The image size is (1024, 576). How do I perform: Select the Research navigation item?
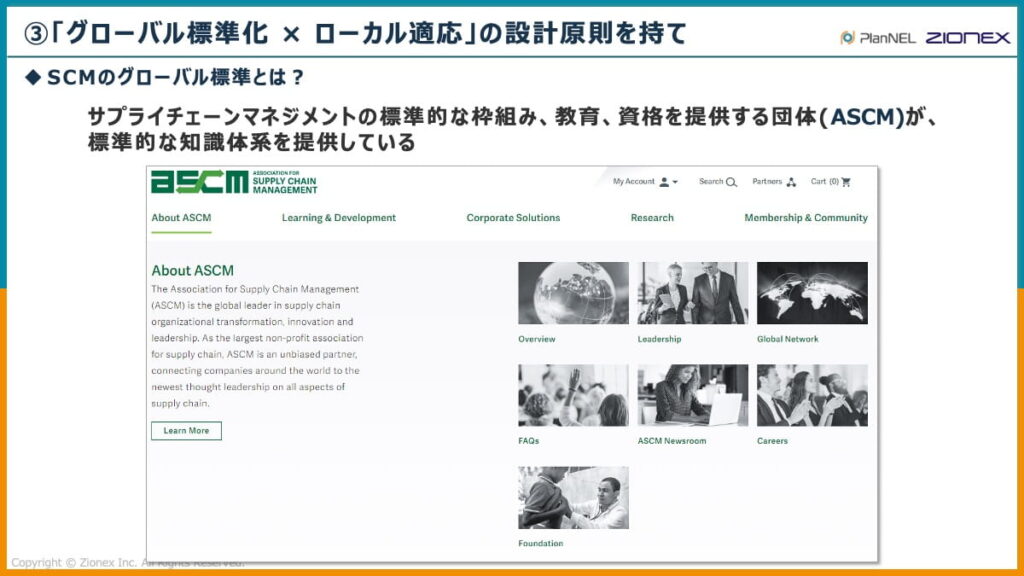coord(652,217)
